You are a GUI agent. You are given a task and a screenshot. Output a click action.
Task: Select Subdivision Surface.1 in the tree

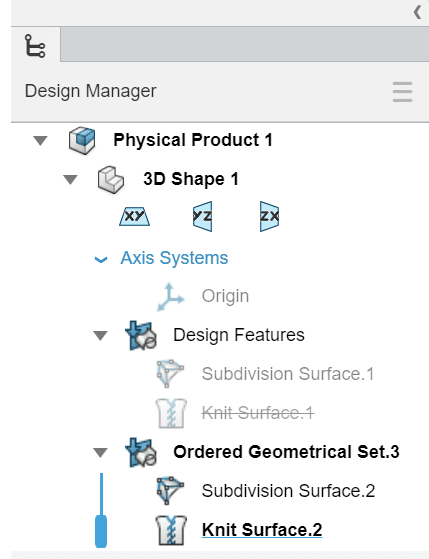288,374
